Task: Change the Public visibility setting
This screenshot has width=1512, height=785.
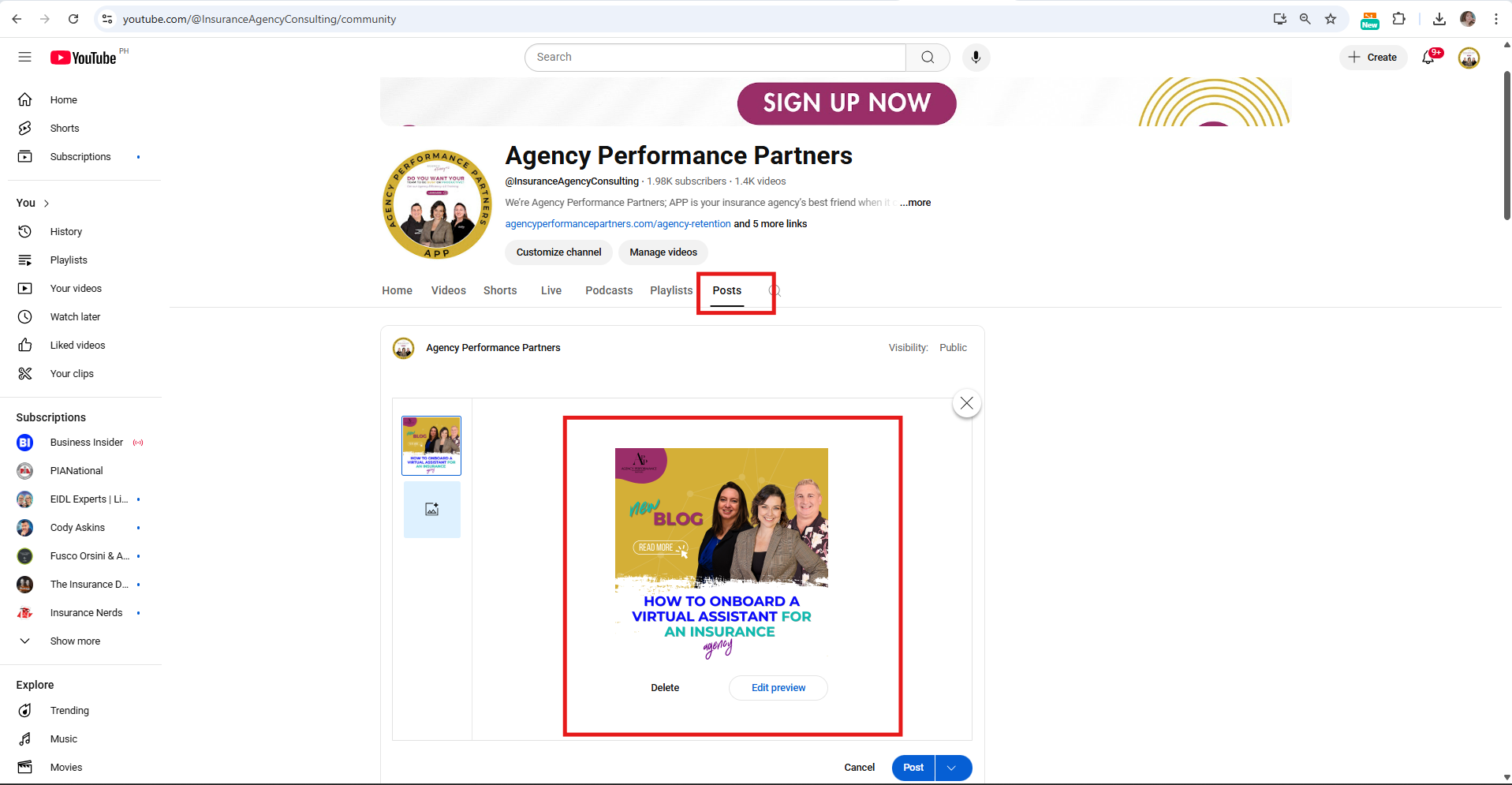Action: point(953,347)
